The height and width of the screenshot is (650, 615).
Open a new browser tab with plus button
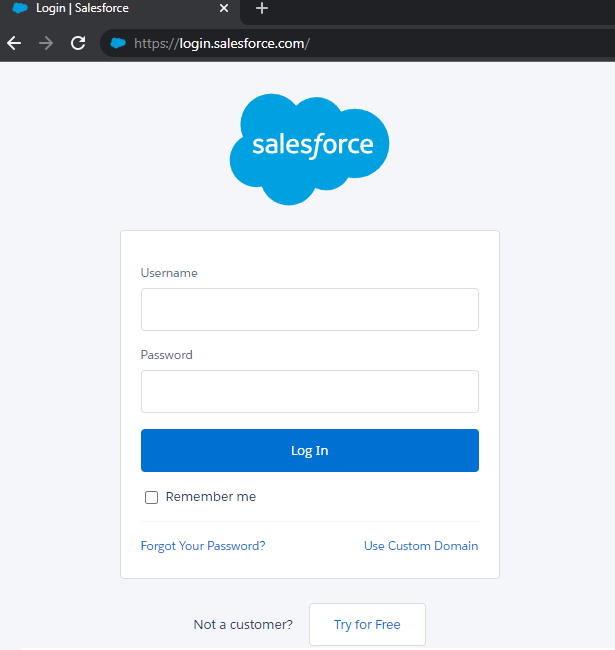click(x=262, y=9)
